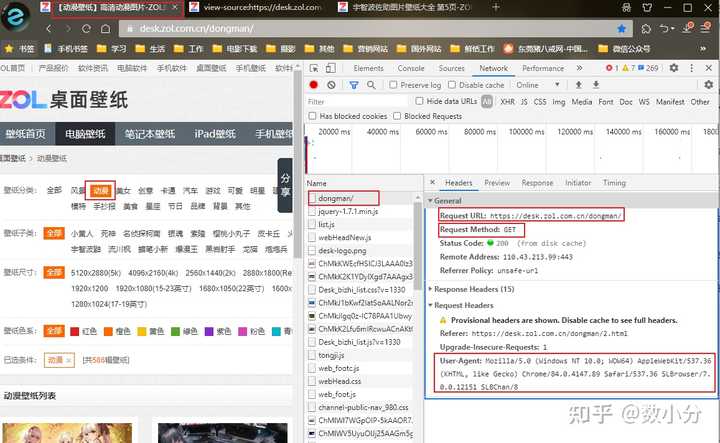Select the Img filter type

pos(559,102)
